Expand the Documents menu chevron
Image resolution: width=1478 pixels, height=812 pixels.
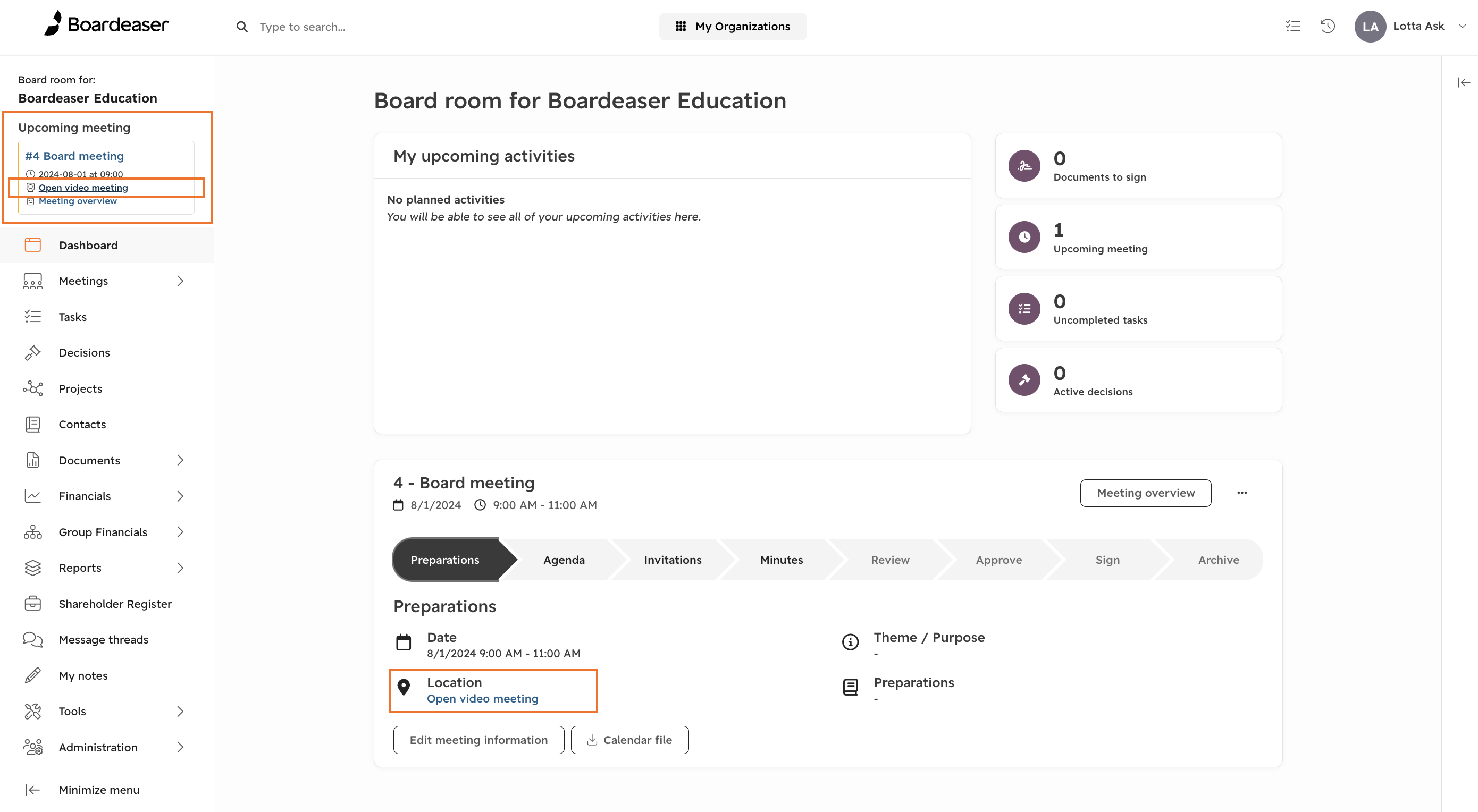(180, 460)
